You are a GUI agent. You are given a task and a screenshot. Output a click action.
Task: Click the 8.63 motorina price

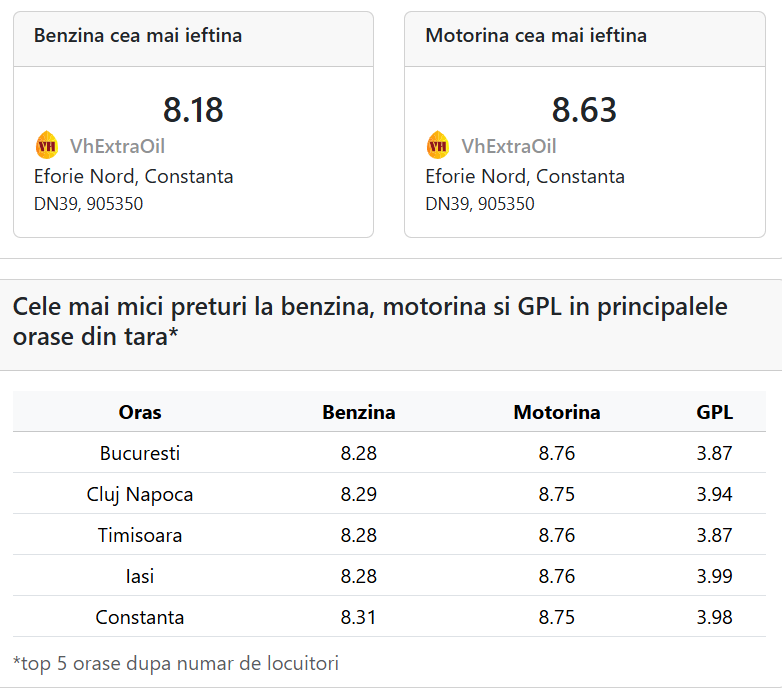click(x=584, y=109)
